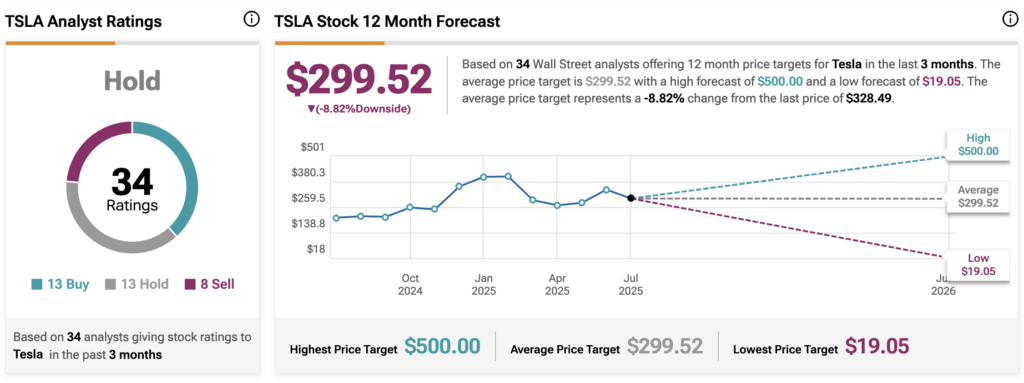1024x383 pixels.
Task: Click the Lowest Price Target $19.05 value
Action: pyautogui.click(x=877, y=347)
